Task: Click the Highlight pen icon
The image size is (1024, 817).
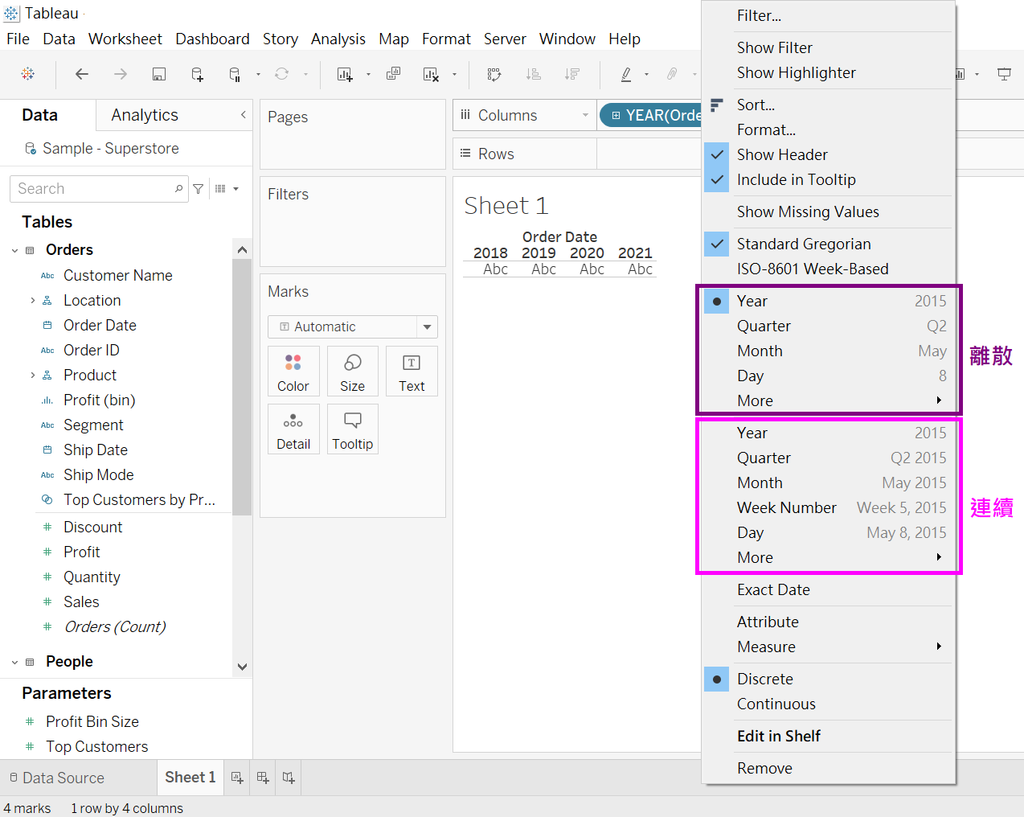Action: pos(626,74)
